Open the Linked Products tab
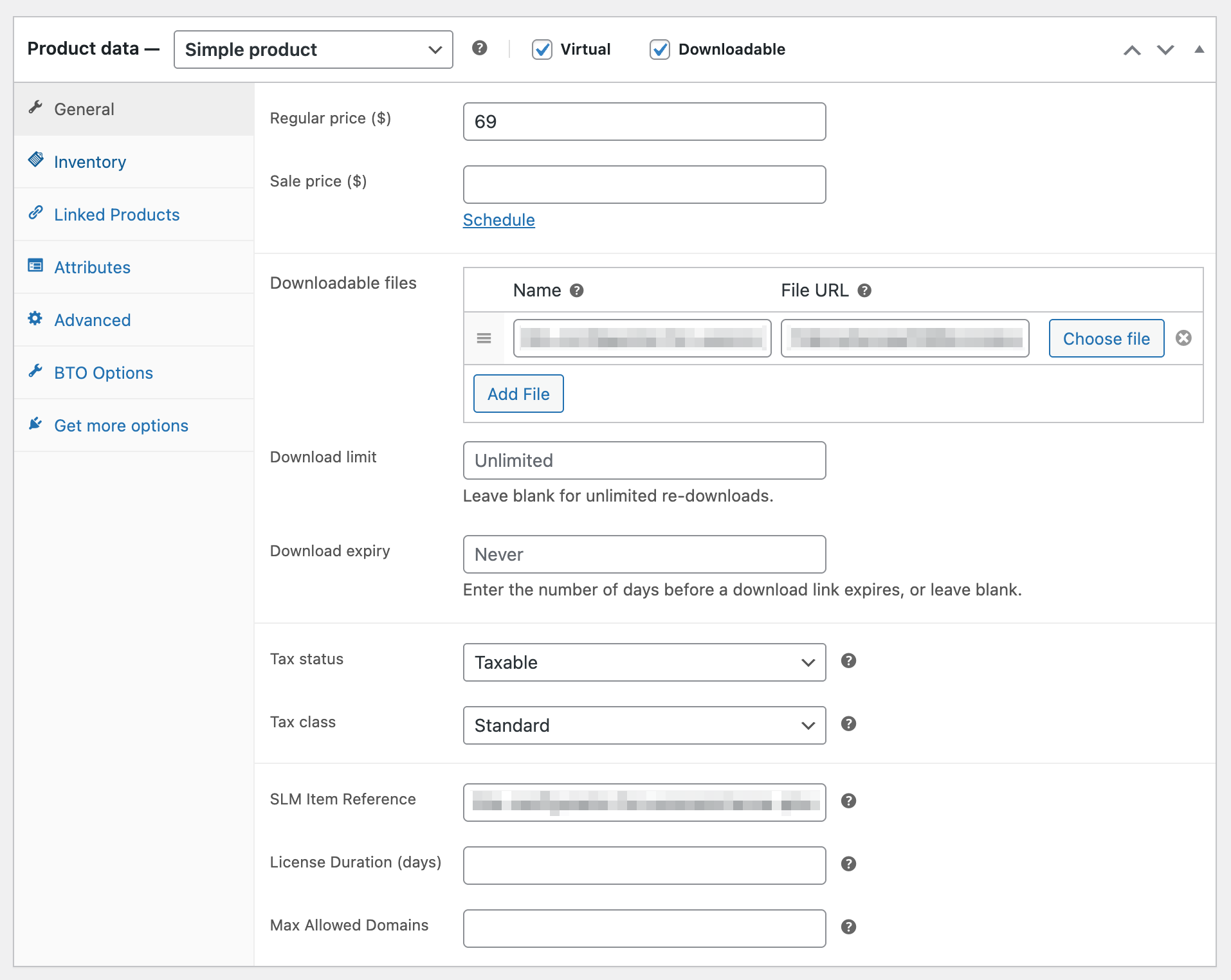The height and width of the screenshot is (980, 1231). click(116, 215)
